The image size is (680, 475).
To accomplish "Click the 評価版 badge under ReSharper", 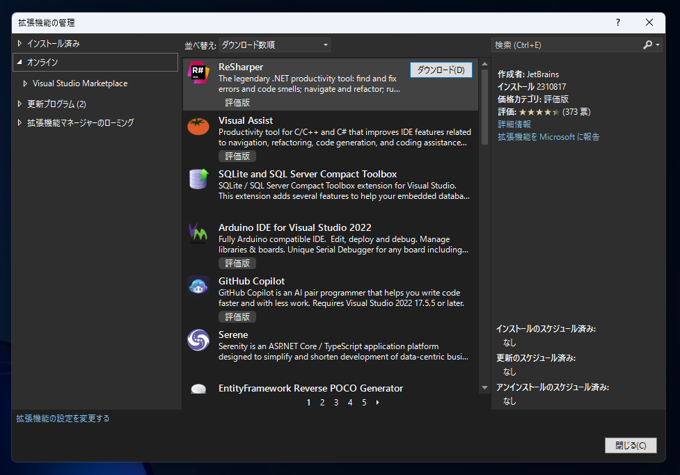I will click(237, 103).
